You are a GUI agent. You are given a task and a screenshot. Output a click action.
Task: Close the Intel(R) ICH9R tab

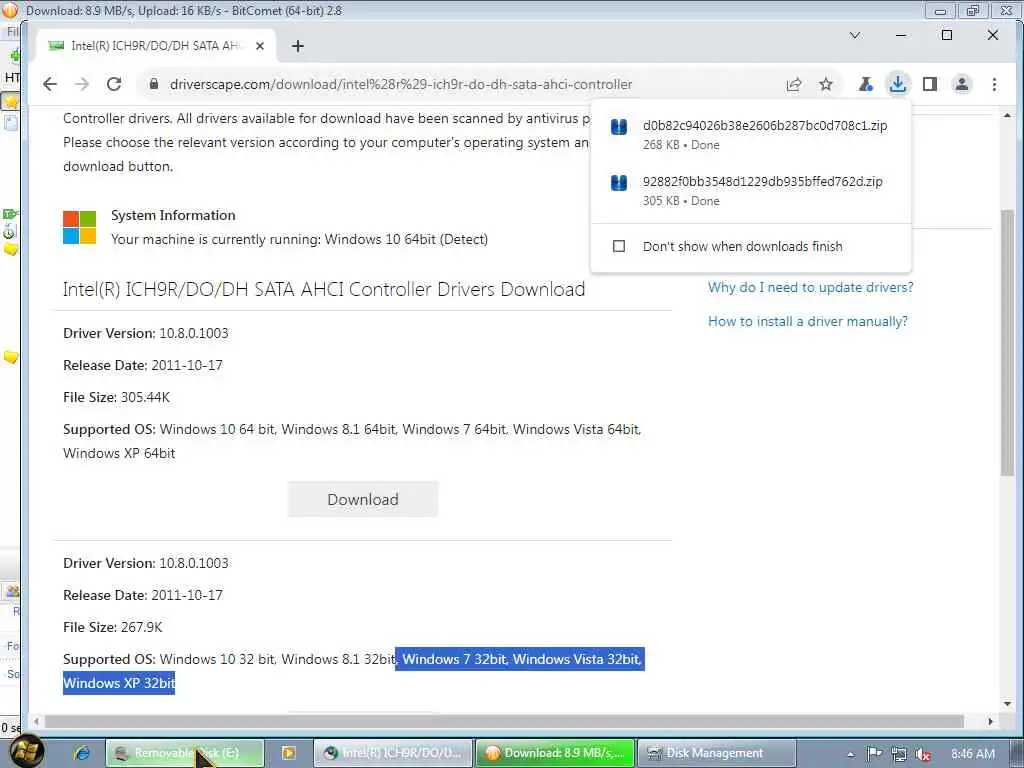click(x=260, y=46)
